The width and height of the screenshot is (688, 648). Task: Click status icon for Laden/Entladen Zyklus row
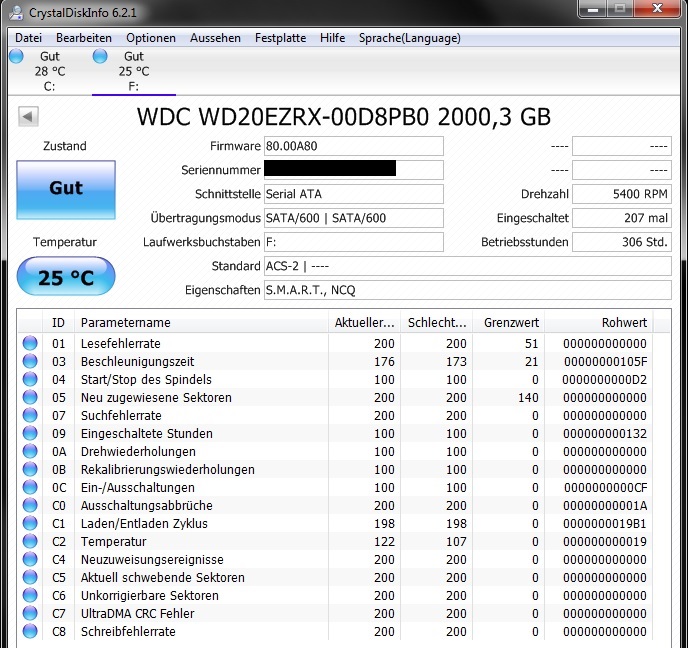[30, 523]
